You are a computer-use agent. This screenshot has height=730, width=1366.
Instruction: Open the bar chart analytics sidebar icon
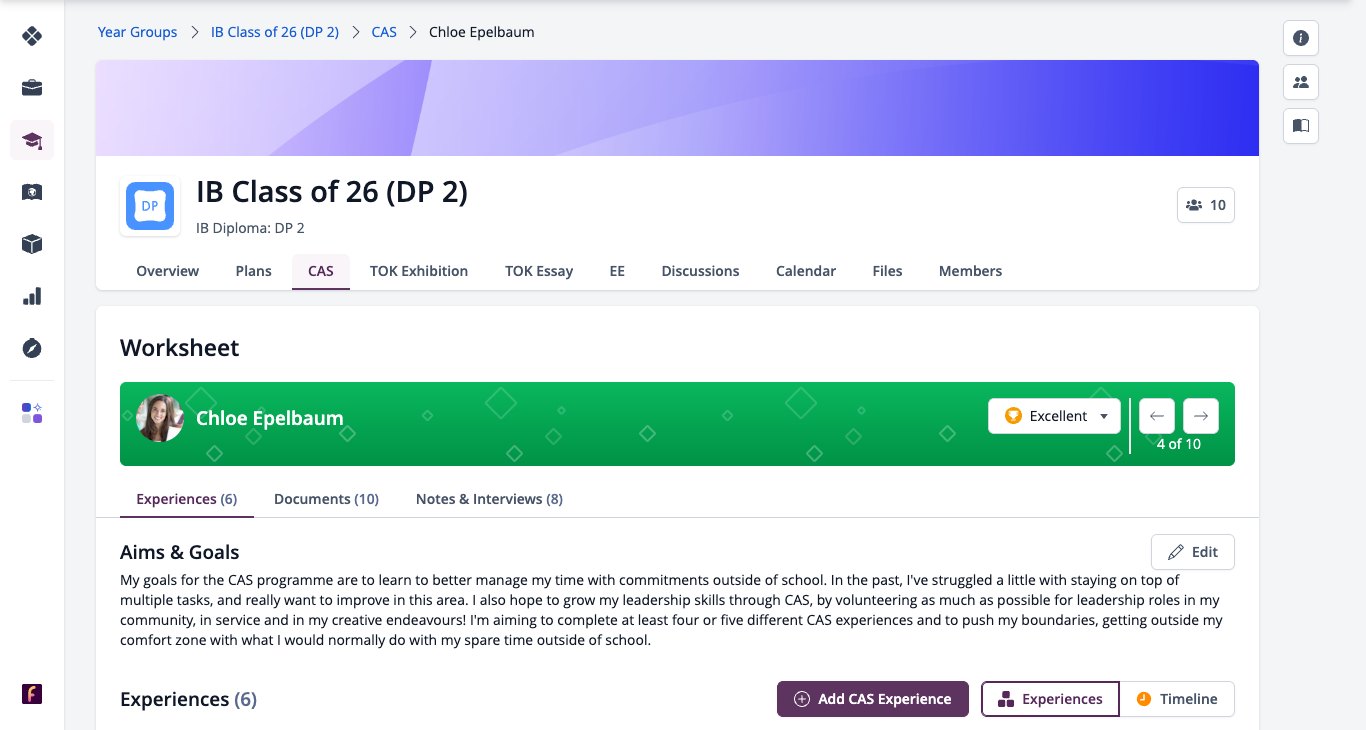(x=32, y=296)
